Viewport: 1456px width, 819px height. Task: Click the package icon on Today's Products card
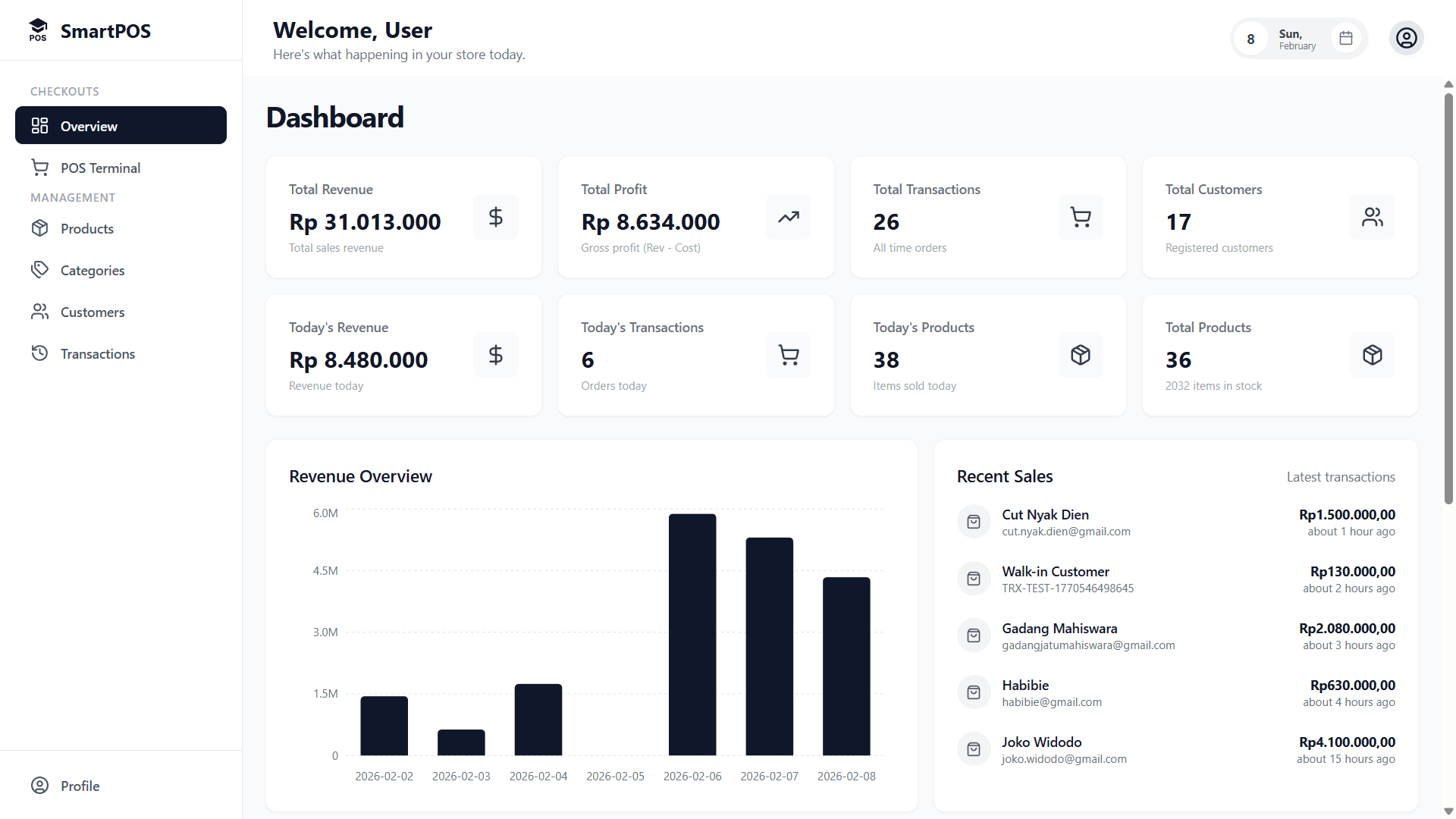pyautogui.click(x=1080, y=354)
